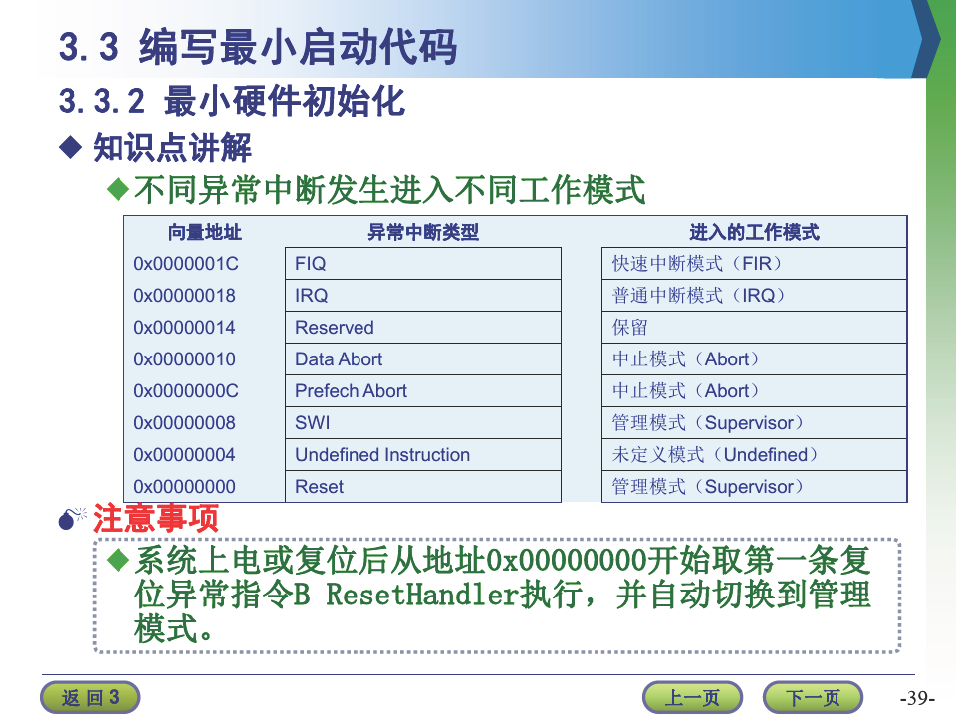Click the Data Abort cell
The height and width of the screenshot is (717, 956).
pyautogui.click(x=423, y=359)
